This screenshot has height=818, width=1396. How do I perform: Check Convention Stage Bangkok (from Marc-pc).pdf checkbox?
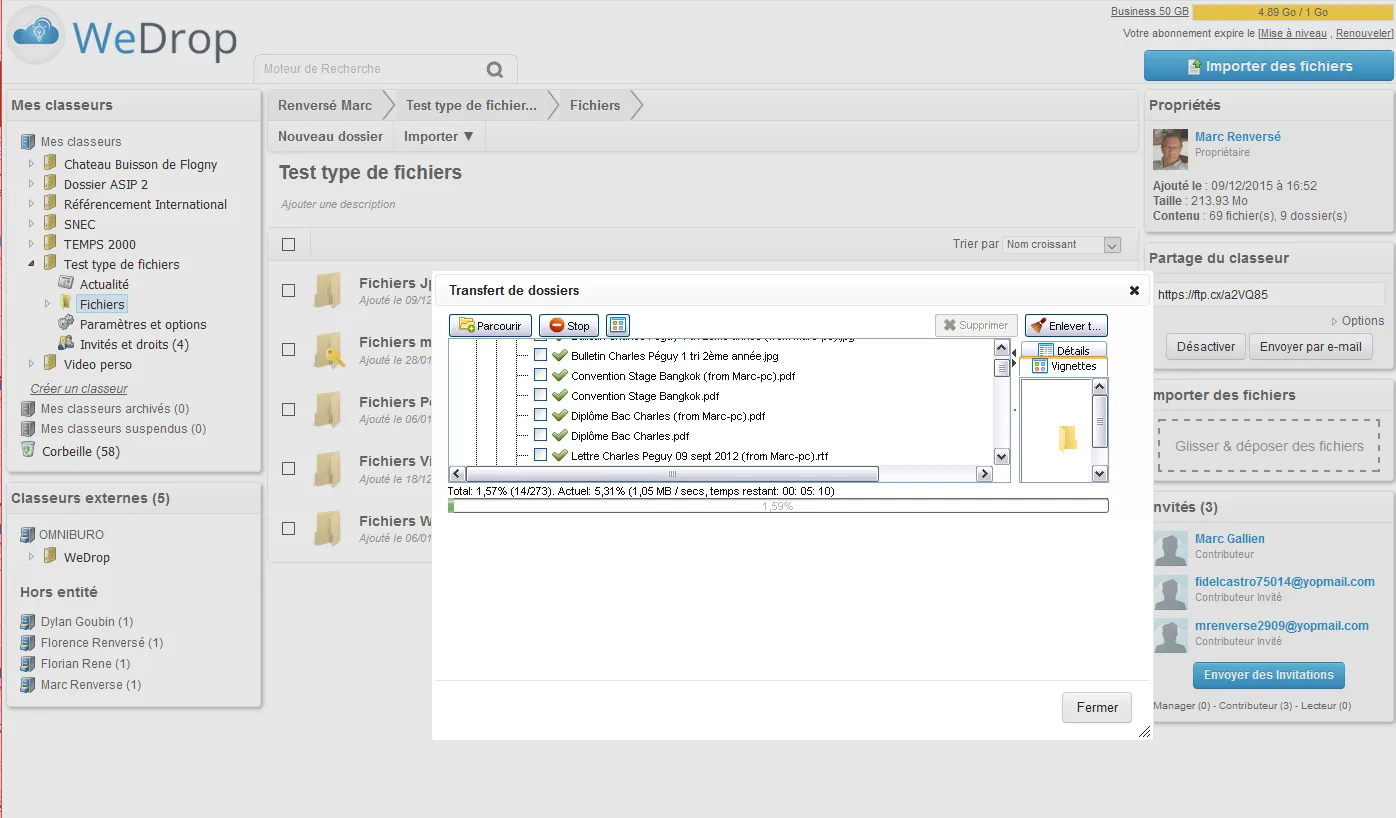(541, 375)
